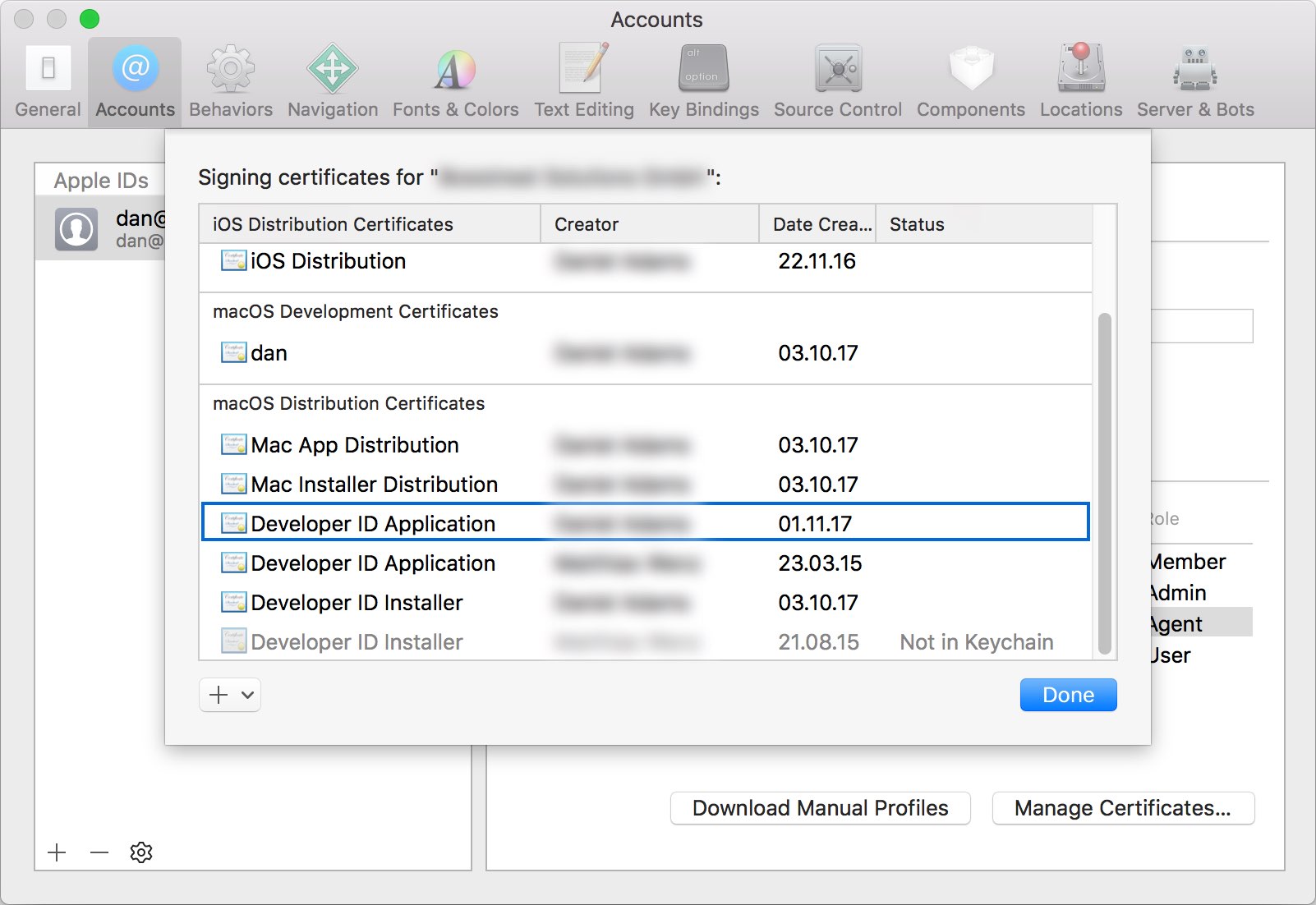The width and height of the screenshot is (1316, 905).
Task: Click Manage Certificates button
Action: [1123, 808]
